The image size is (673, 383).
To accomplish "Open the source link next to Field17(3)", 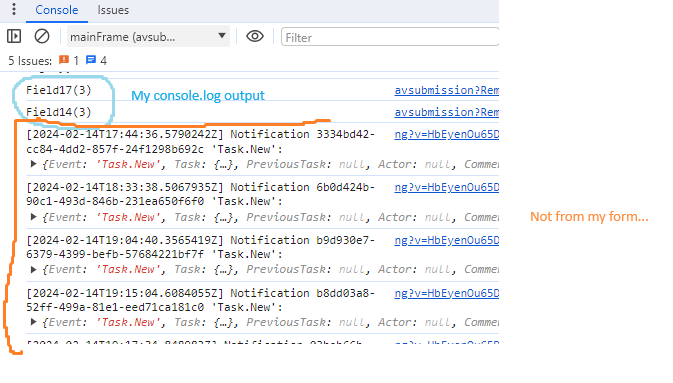I will point(446,90).
